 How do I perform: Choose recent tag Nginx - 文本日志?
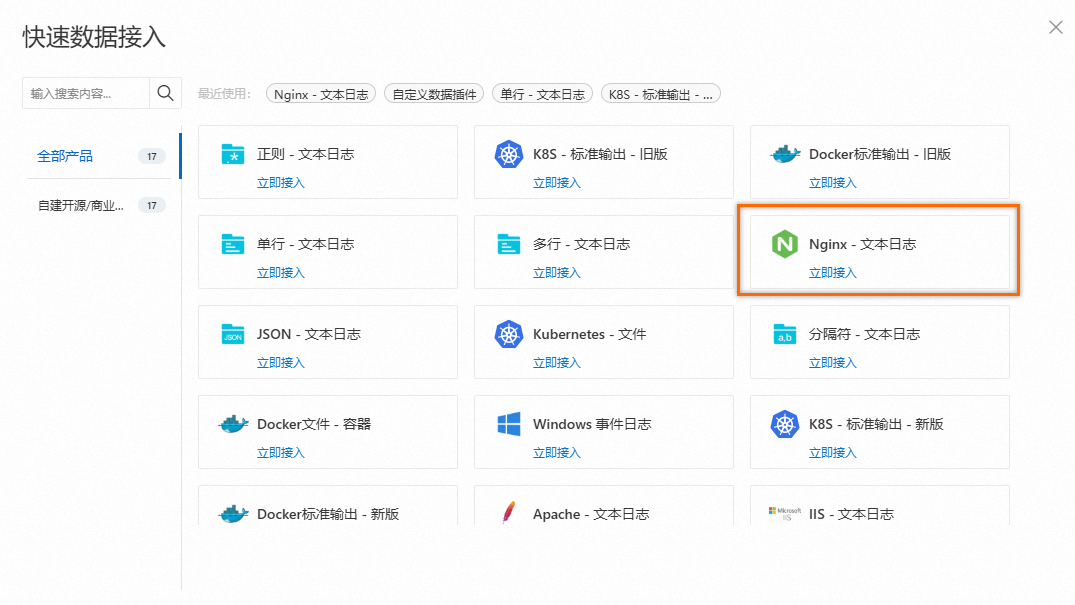pos(321,94)
